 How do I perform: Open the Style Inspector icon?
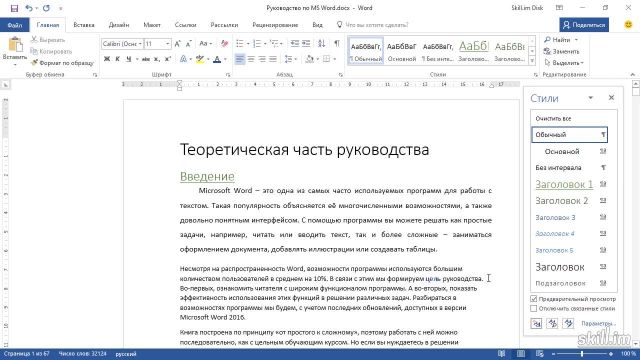[x=552, y=324]
